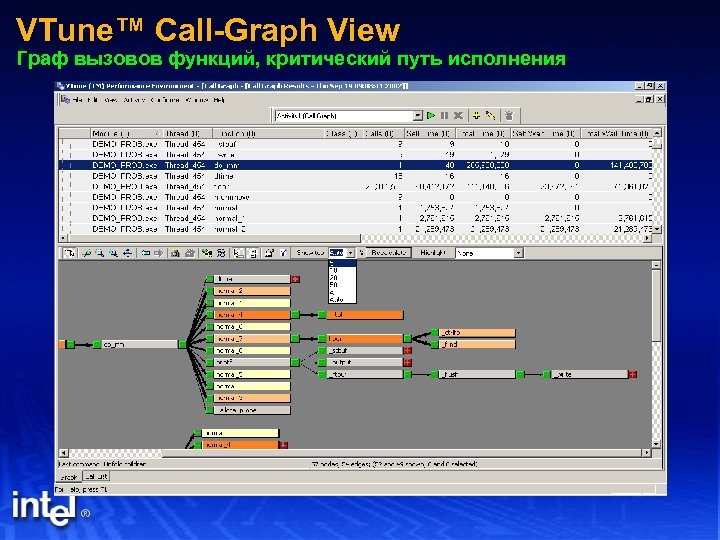
Task: Select the memmove function table row
Action: tap(356, 197)
